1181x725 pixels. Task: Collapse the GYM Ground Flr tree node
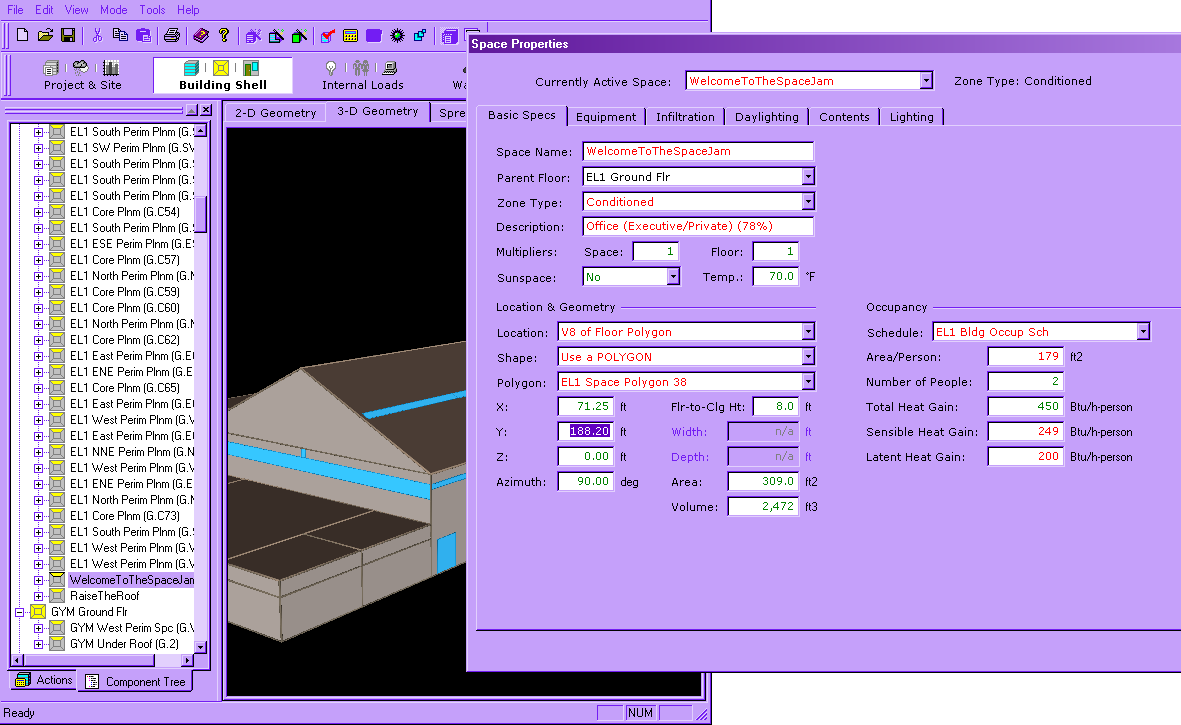click(x=19, y=612)
